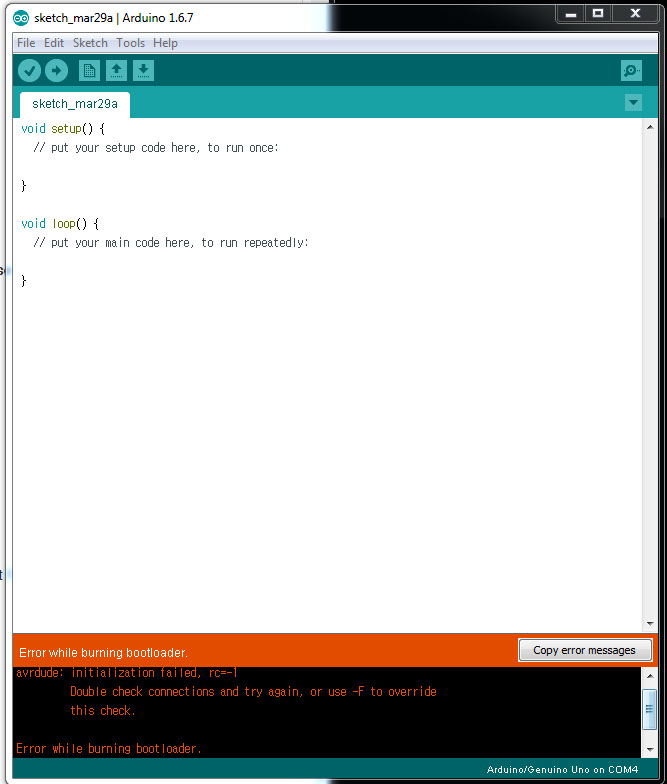This screenshot has width=667, height=784.
Task: Open the File menu
Action: coord(26,43)
